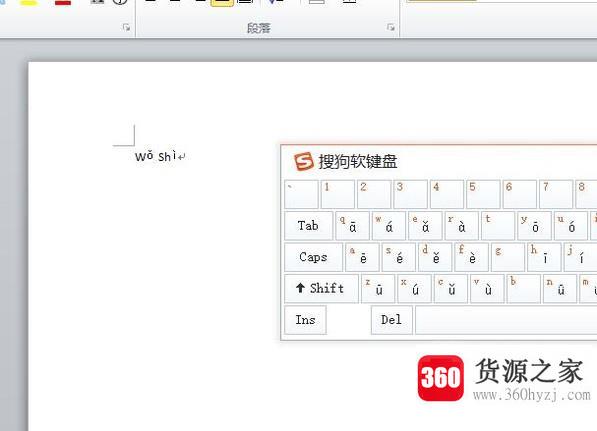Click the b key on the soft keyboard
Viewport: 597px width, 431px height.
tap(524, 288)
